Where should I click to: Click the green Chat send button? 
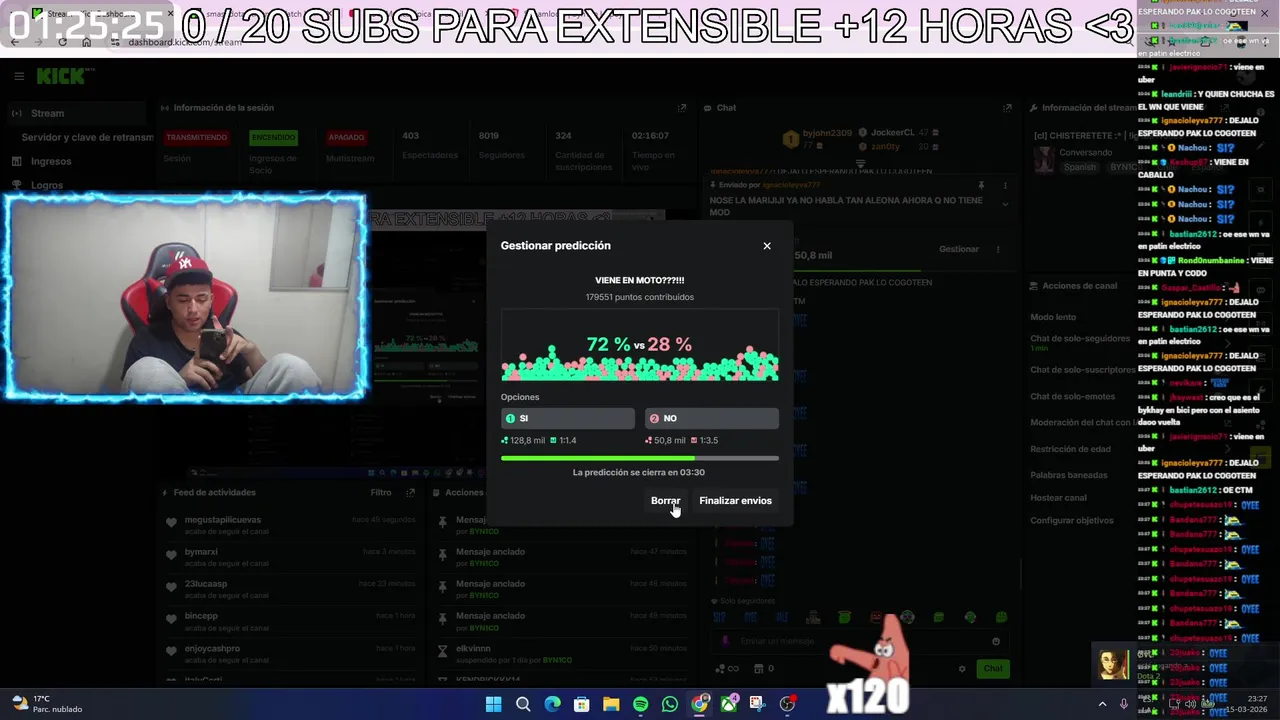(x=992, y=668)
